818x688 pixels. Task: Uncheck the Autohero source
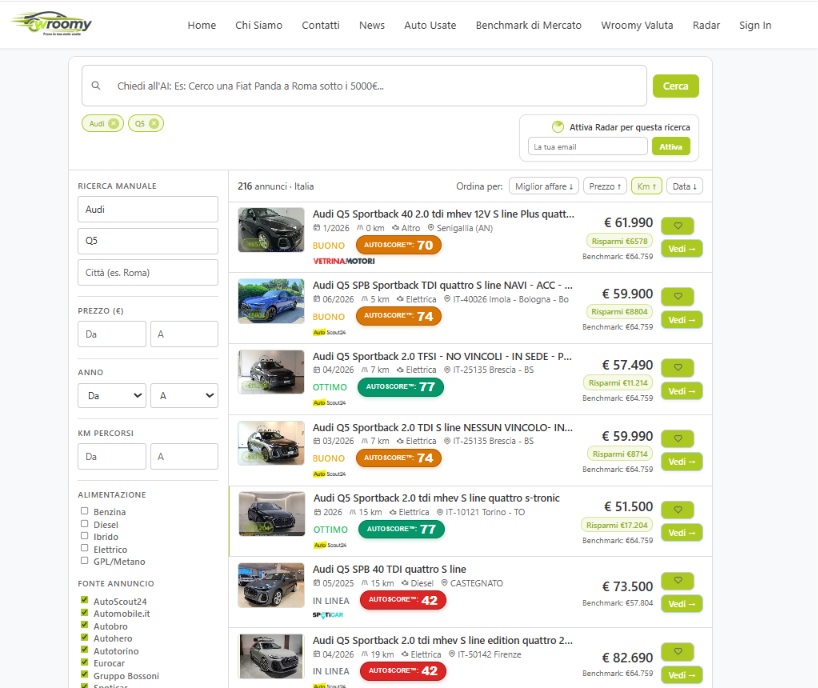pos(85,637)
